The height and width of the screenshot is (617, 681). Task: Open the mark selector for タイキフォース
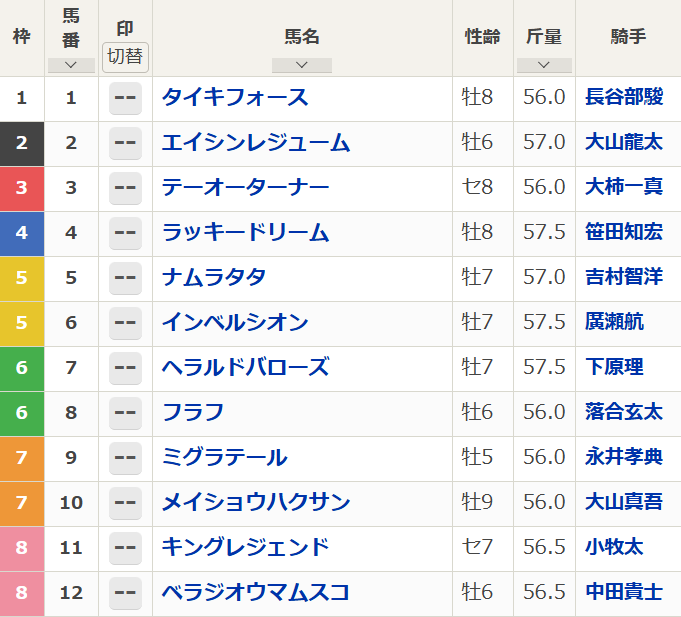point(125,98)
